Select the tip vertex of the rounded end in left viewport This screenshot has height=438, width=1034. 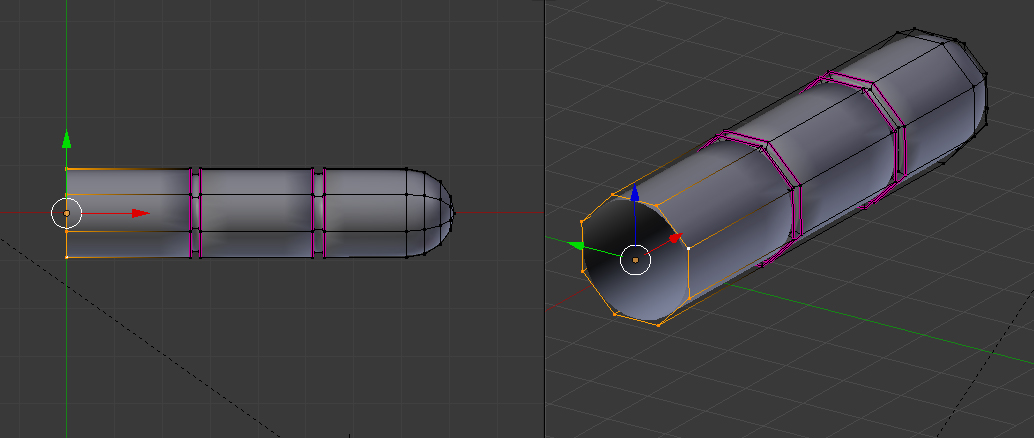click(x=454, y=213)
